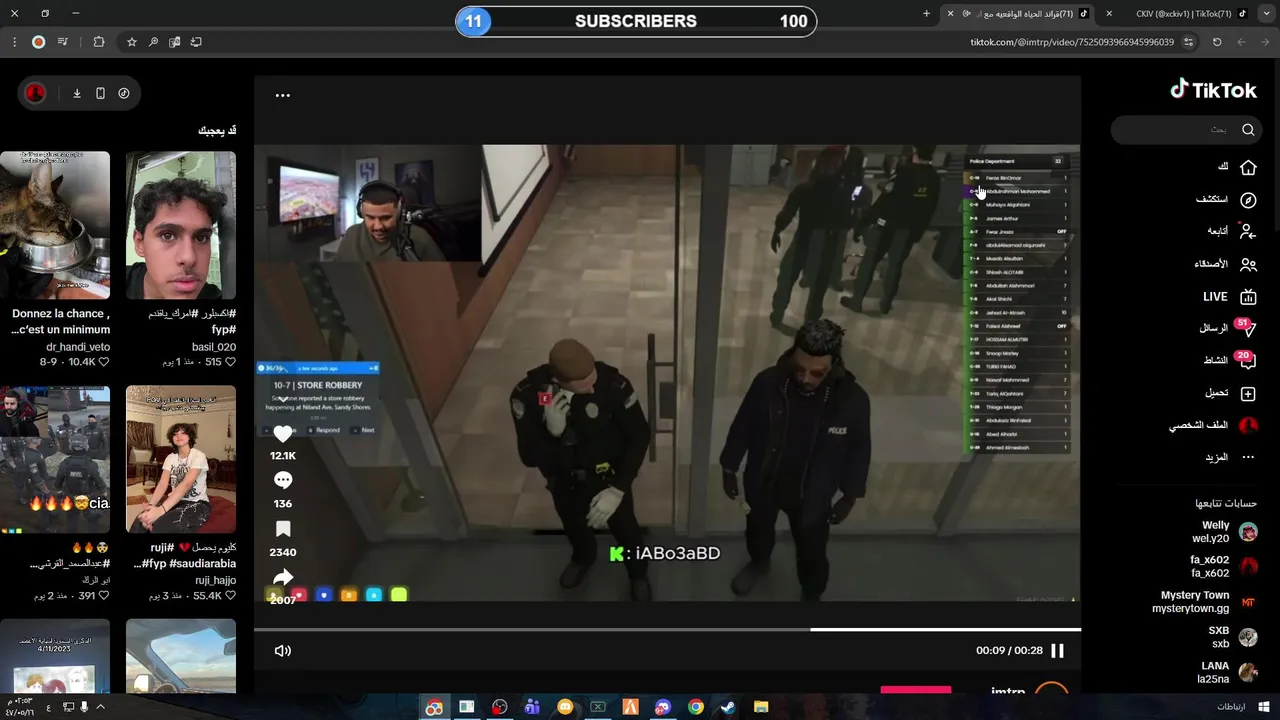Open the LIVE section
Image resolution: width=1280 pixels, height=720 pixels.
click(x=1229, y=297)
